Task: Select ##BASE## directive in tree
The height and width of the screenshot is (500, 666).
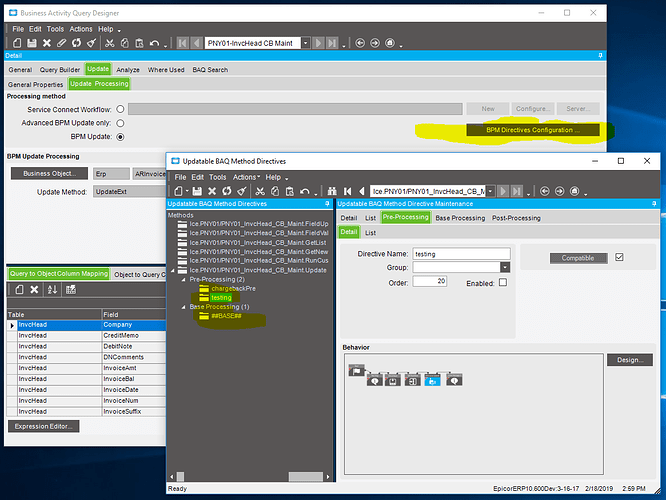Action: pos(226,316)
